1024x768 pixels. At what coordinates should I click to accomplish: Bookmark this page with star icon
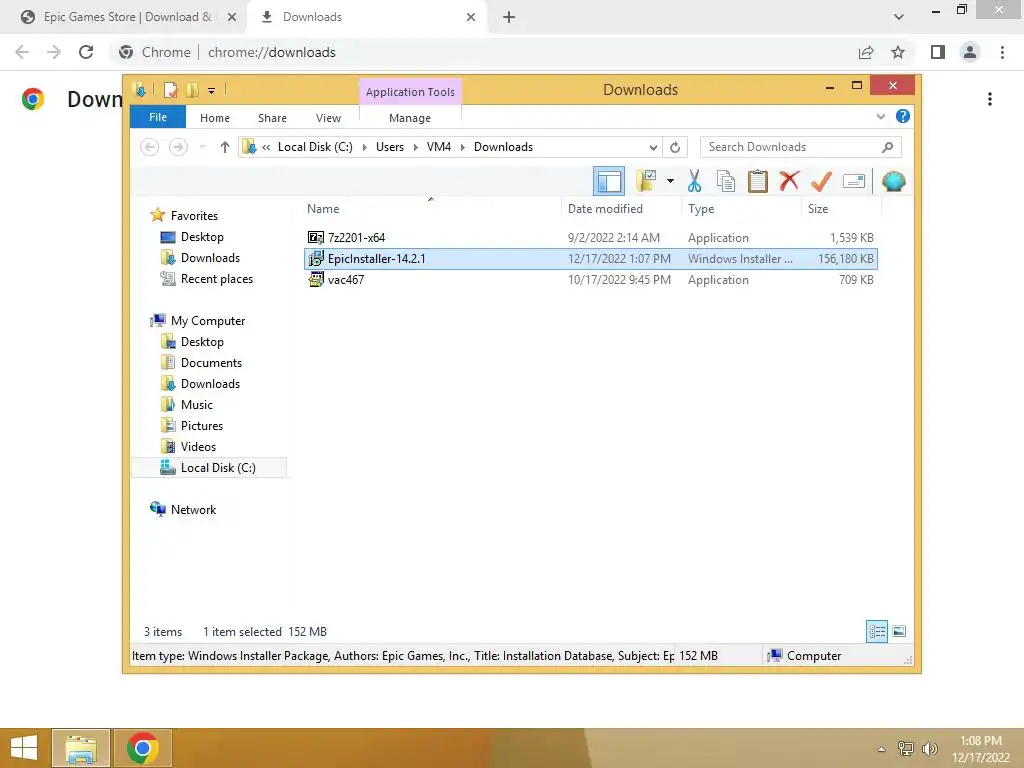coord(898,52)
